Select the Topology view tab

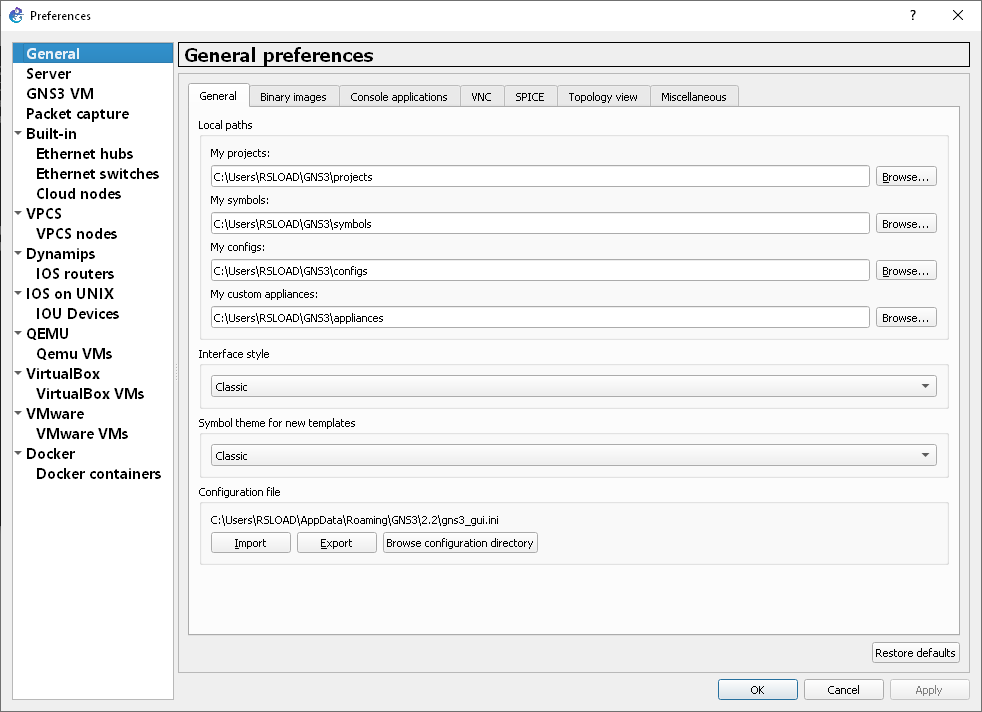coord(602,97)
